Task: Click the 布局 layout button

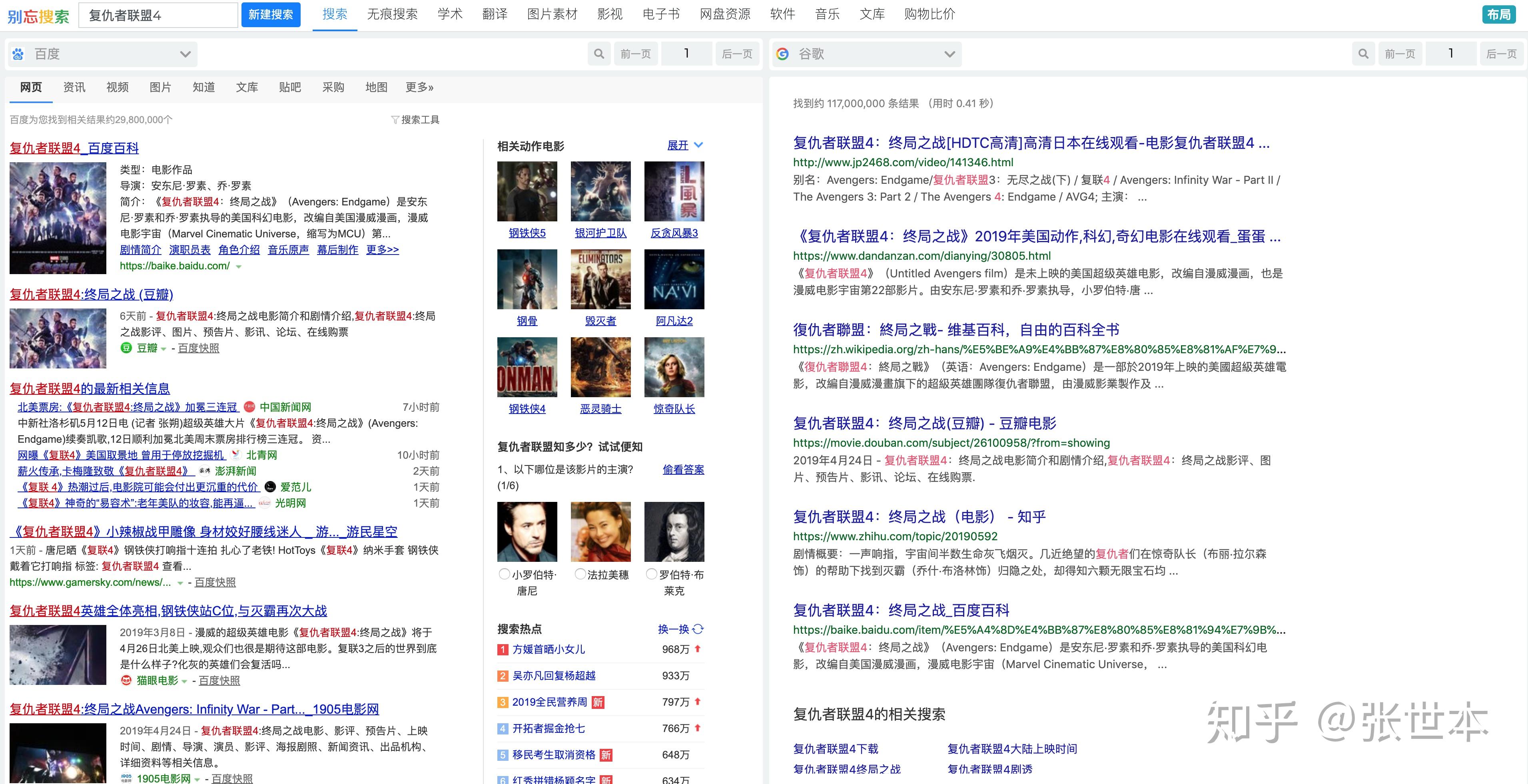Action: [1498, 14]
